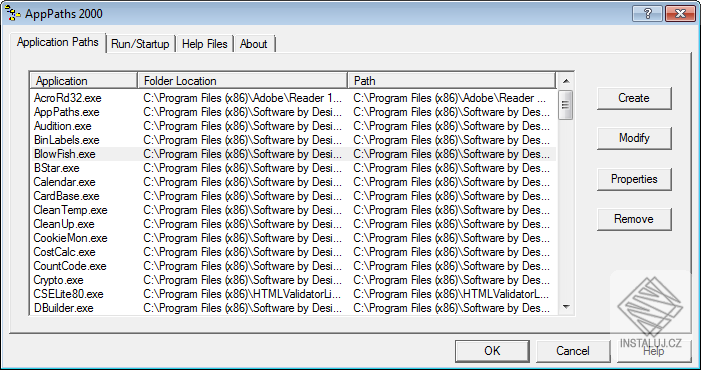The height and width of the screenshot is (370, 701).
Task: Click the Modify button
Action: click(x=634, y=138)
